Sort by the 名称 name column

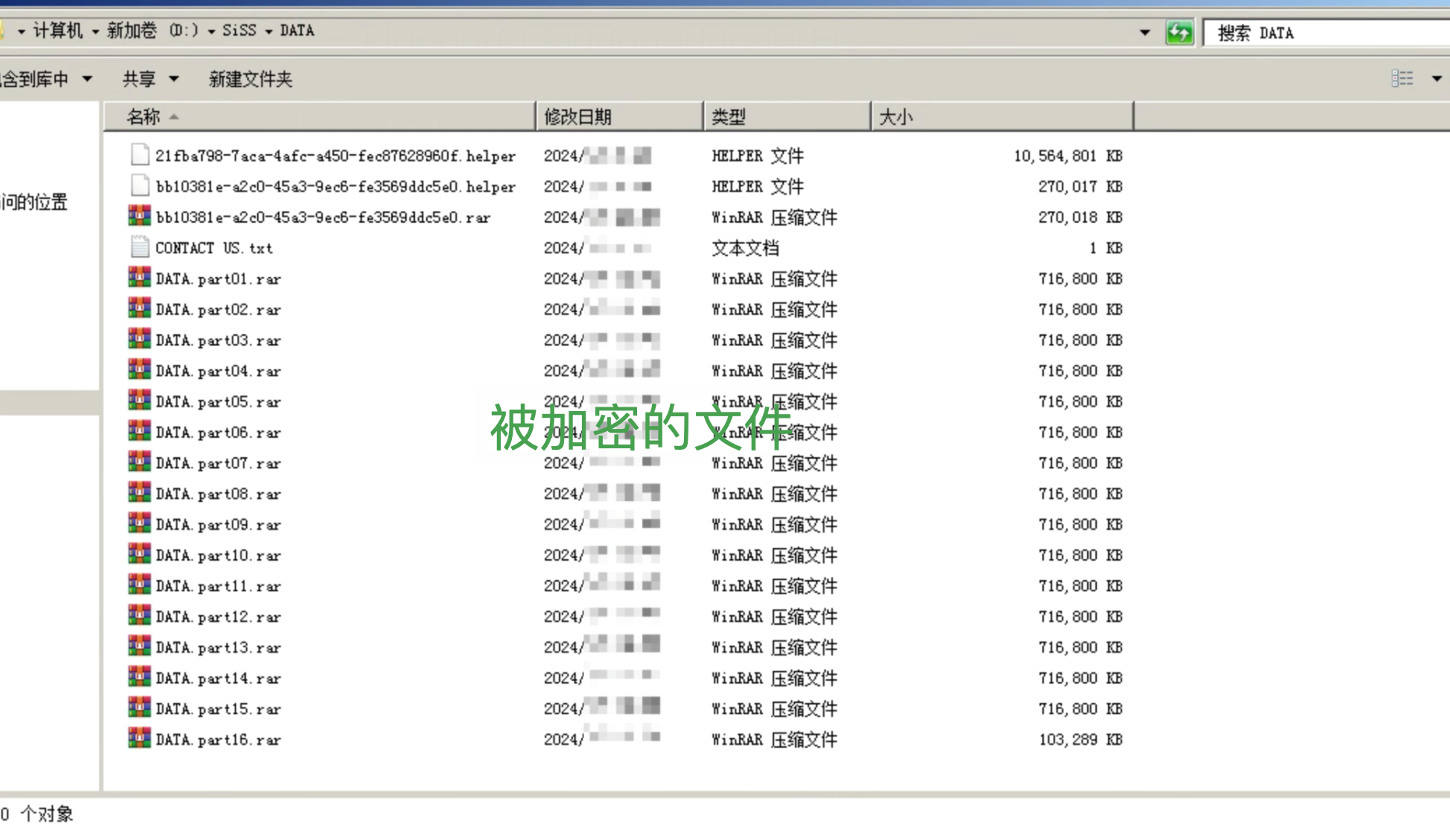point(144,117)
